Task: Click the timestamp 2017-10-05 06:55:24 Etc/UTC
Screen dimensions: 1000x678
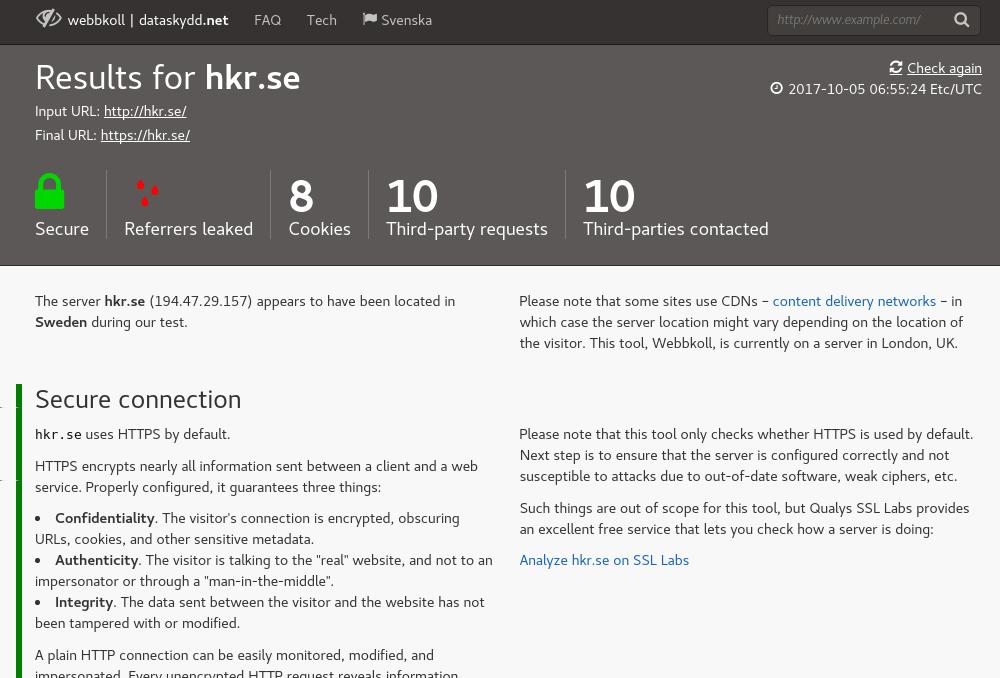Action: tap(885, 89)
